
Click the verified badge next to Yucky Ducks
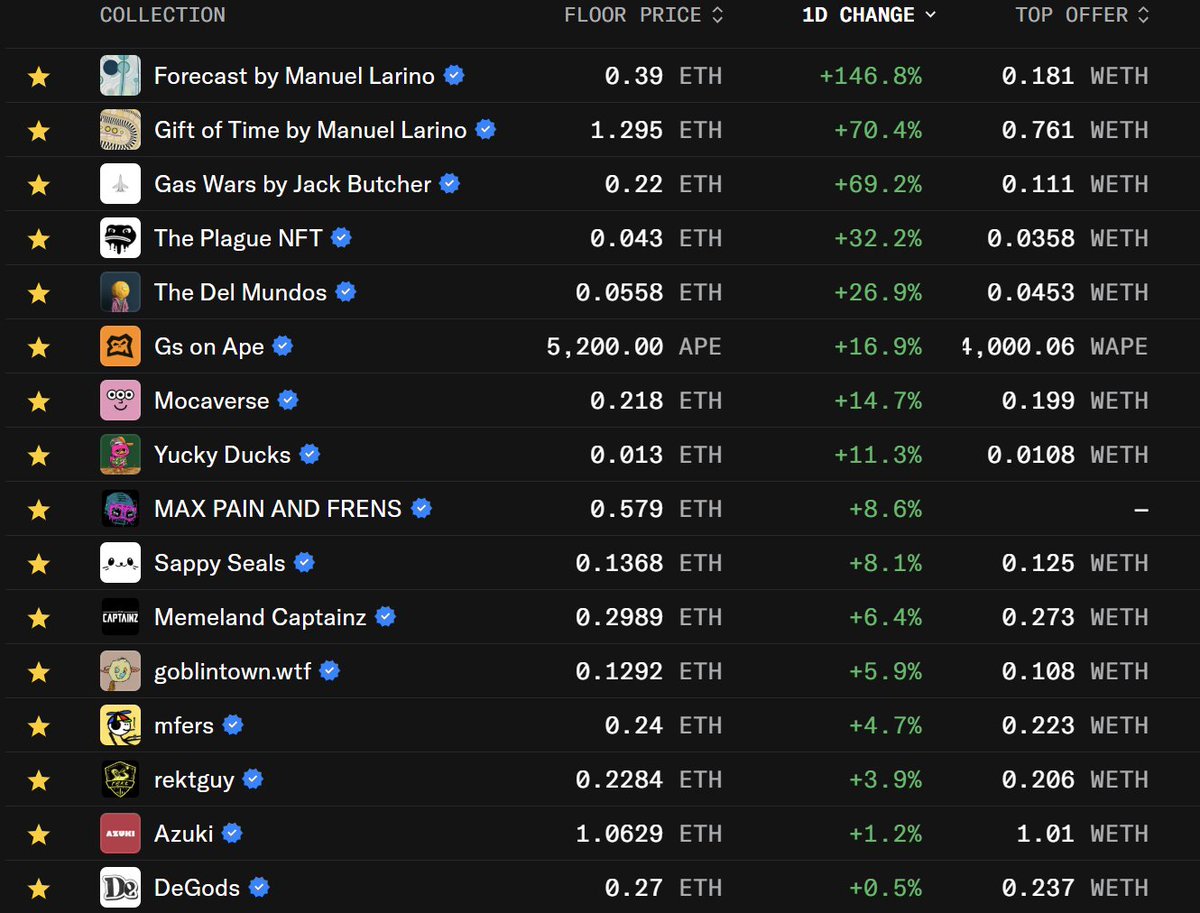click(310, 454)
